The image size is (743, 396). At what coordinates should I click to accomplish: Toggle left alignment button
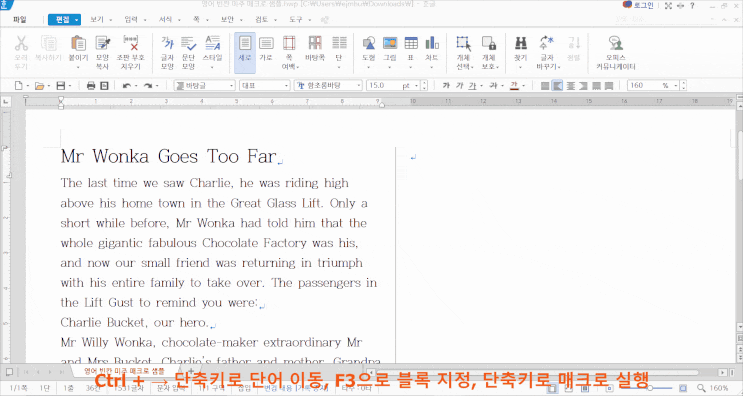[558, 86]
